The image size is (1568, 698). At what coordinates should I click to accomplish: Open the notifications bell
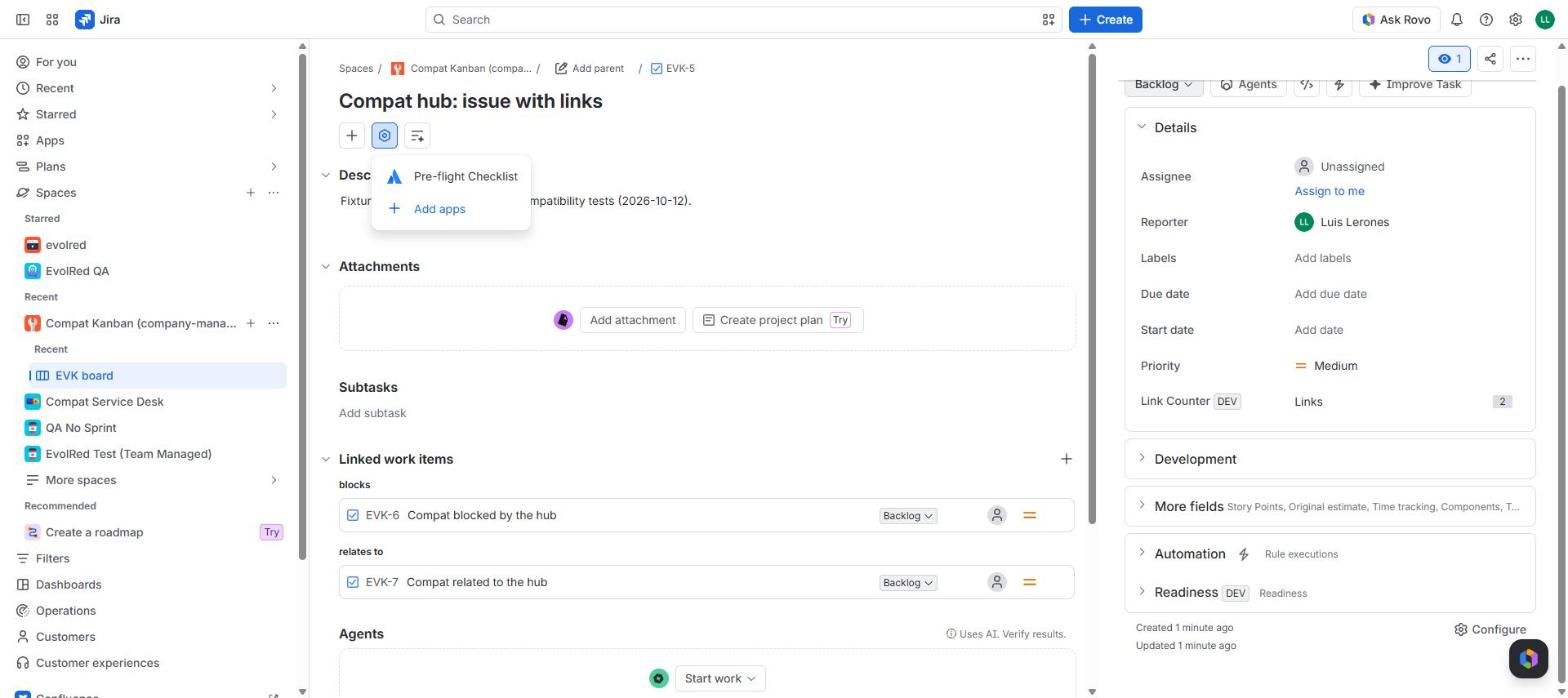point(1457,19)
